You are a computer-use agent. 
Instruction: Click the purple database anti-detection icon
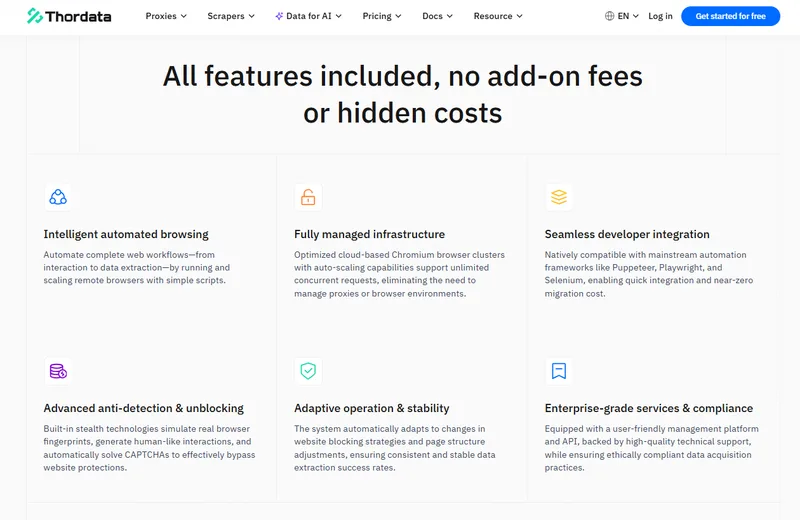(x=58, y=371)
